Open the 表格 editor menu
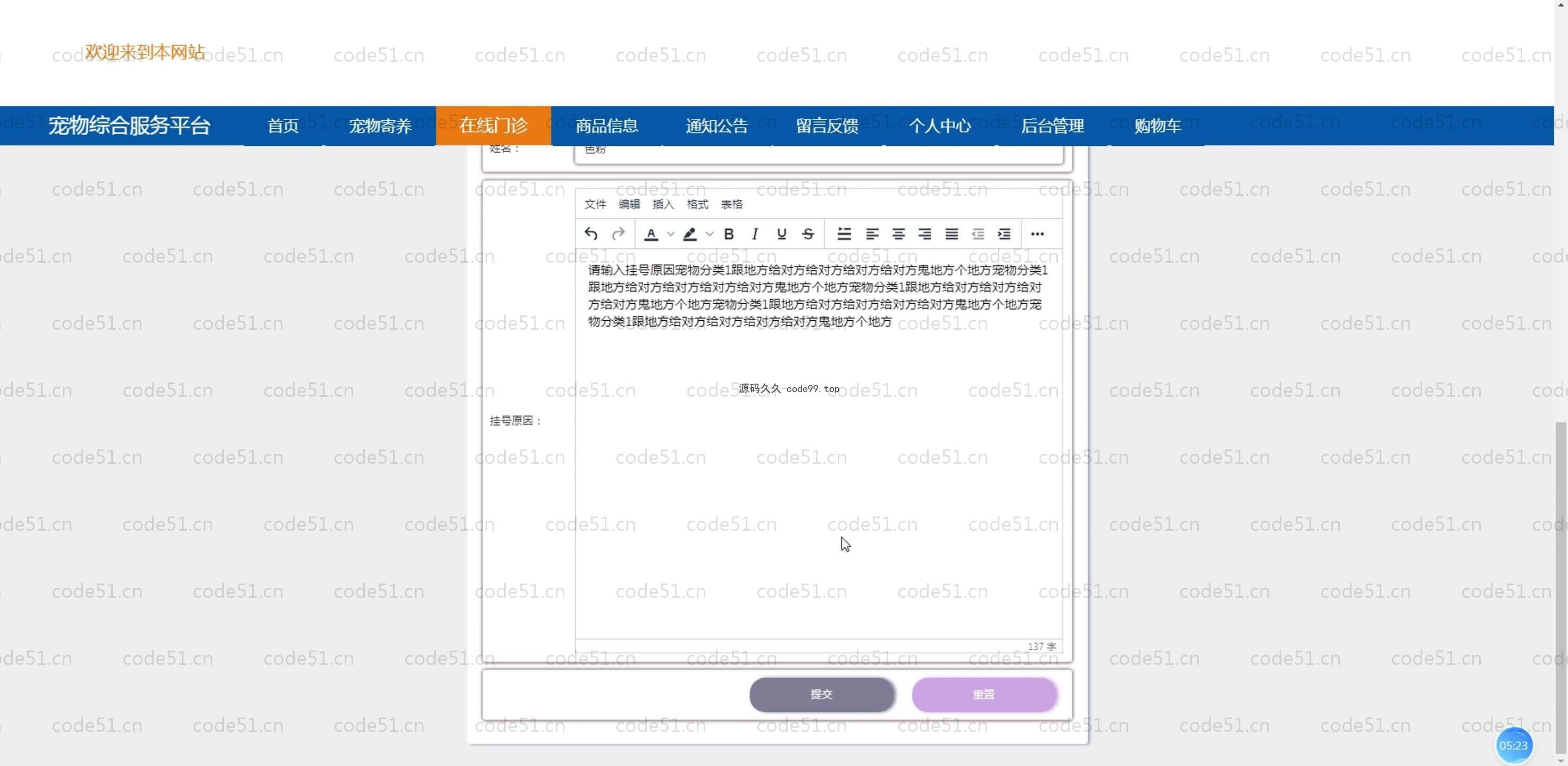The width and height of the screenshot is (1568, 766). [x=731, y=204]
